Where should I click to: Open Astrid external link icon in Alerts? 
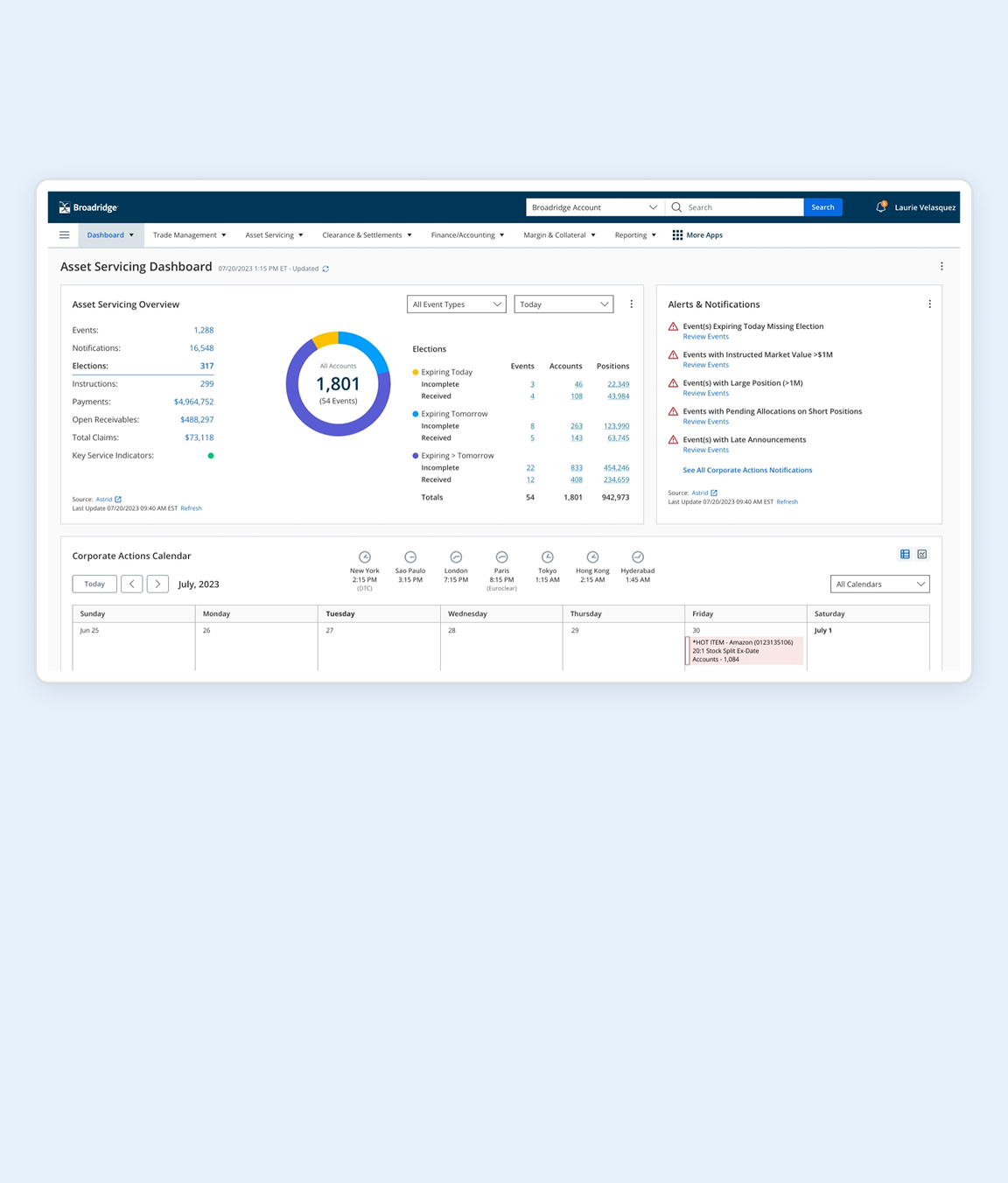click(x=714, y=493)
